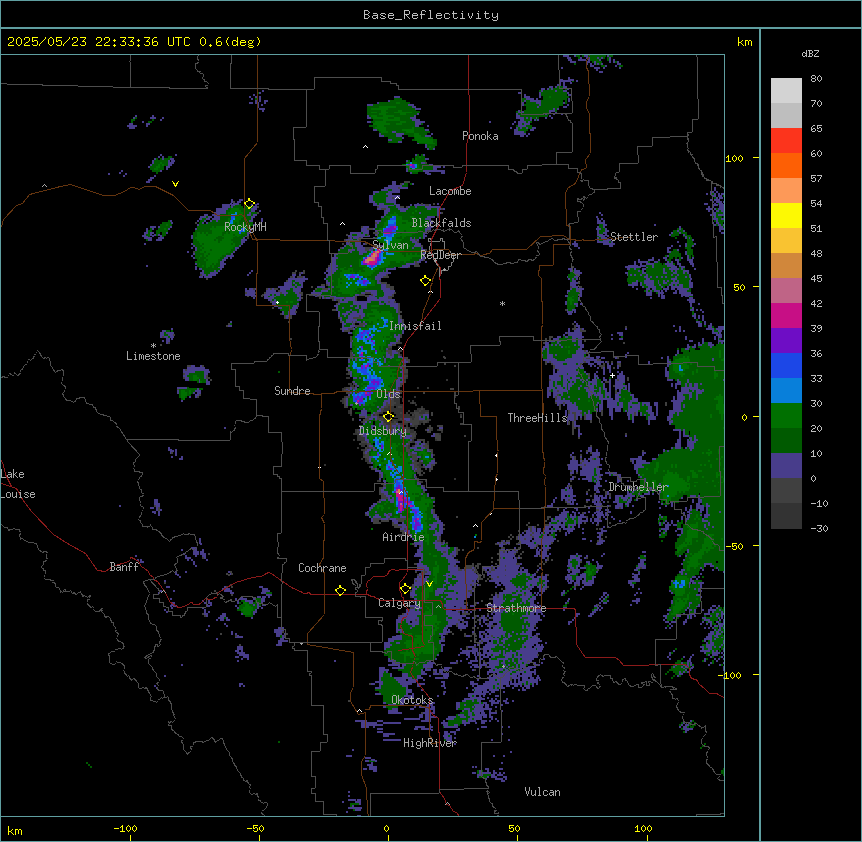Select the red legend swatch between 65 and 60
Image resolution: width=862 pixels, height=842 pixels.
point(786,140)
